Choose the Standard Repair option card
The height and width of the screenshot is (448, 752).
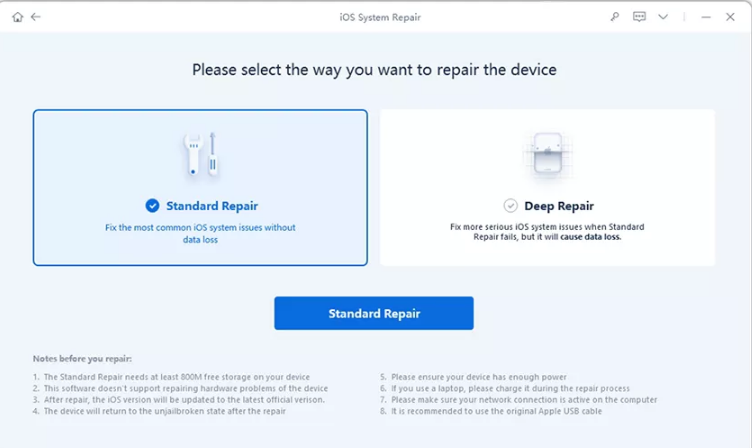pos(200,188)
